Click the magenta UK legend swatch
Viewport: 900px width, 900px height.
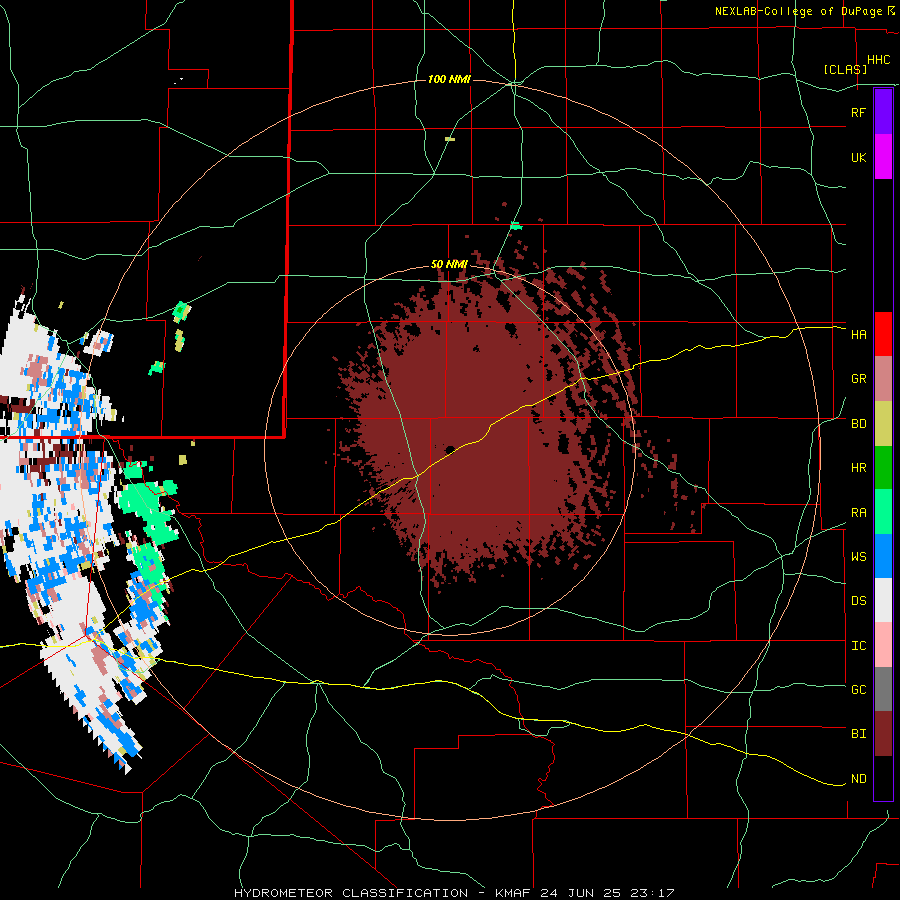(x=883, y=157)
